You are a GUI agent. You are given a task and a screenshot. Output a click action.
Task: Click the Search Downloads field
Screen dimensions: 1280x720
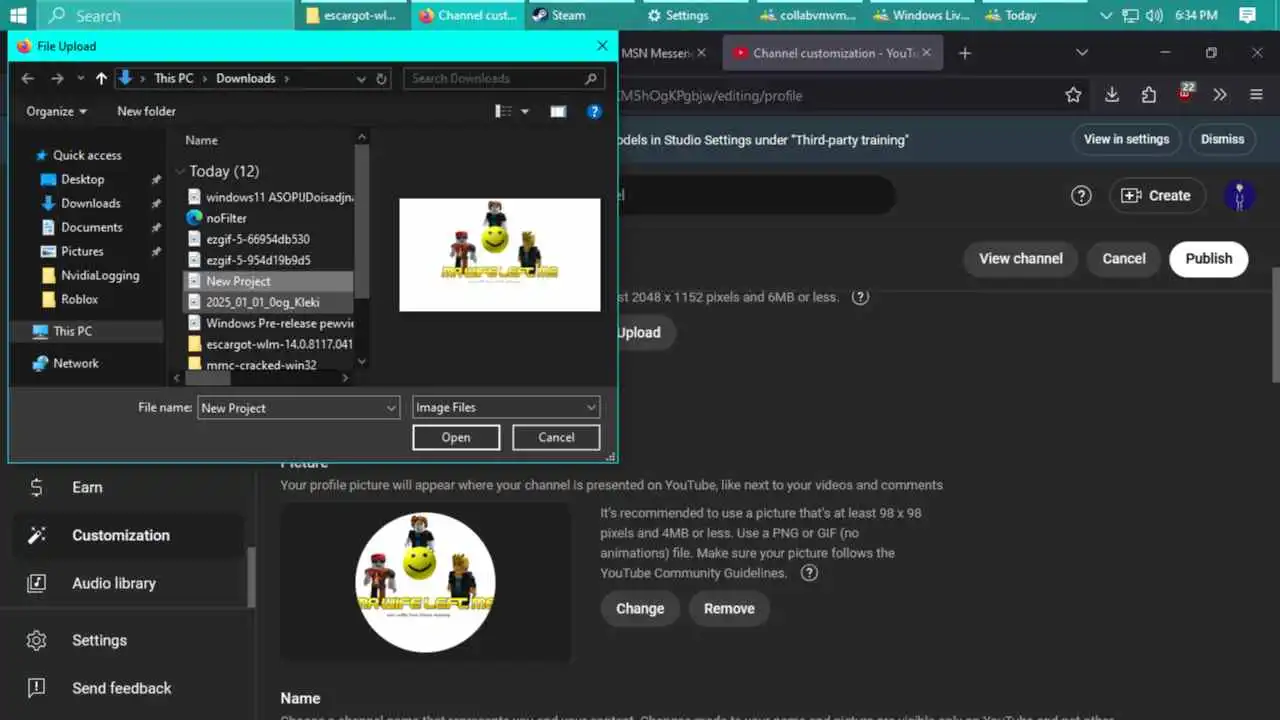(x=505, y=78)
